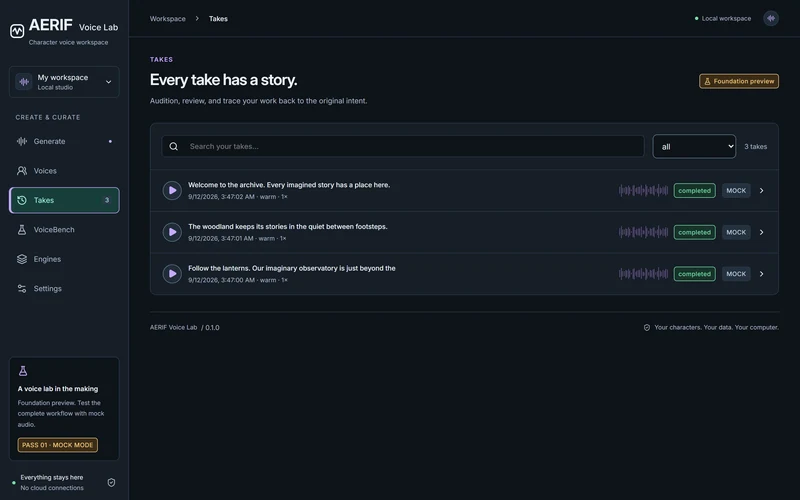Click MOCK tag on 'Welcome to the archive'
Screen dimensions: 800x500
(x=736, y=190)
